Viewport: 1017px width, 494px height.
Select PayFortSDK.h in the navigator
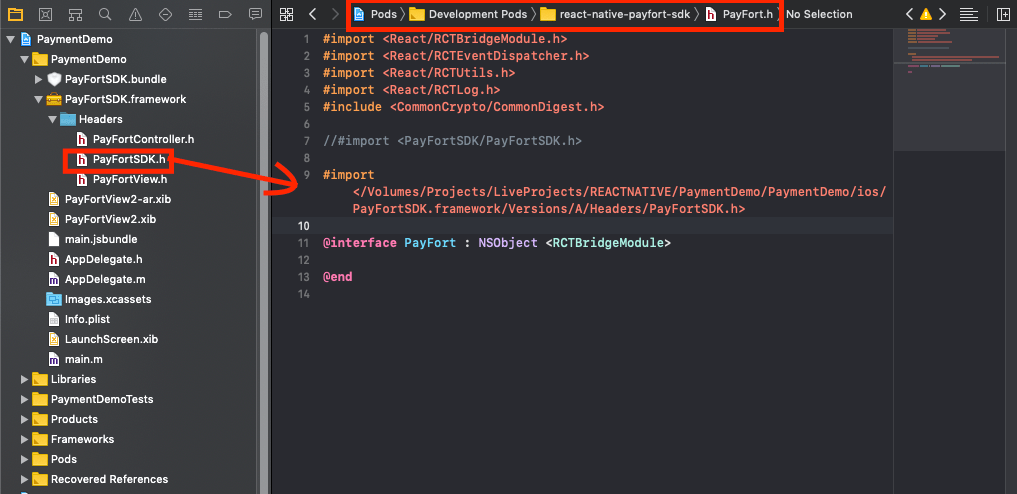click(129, 159)
